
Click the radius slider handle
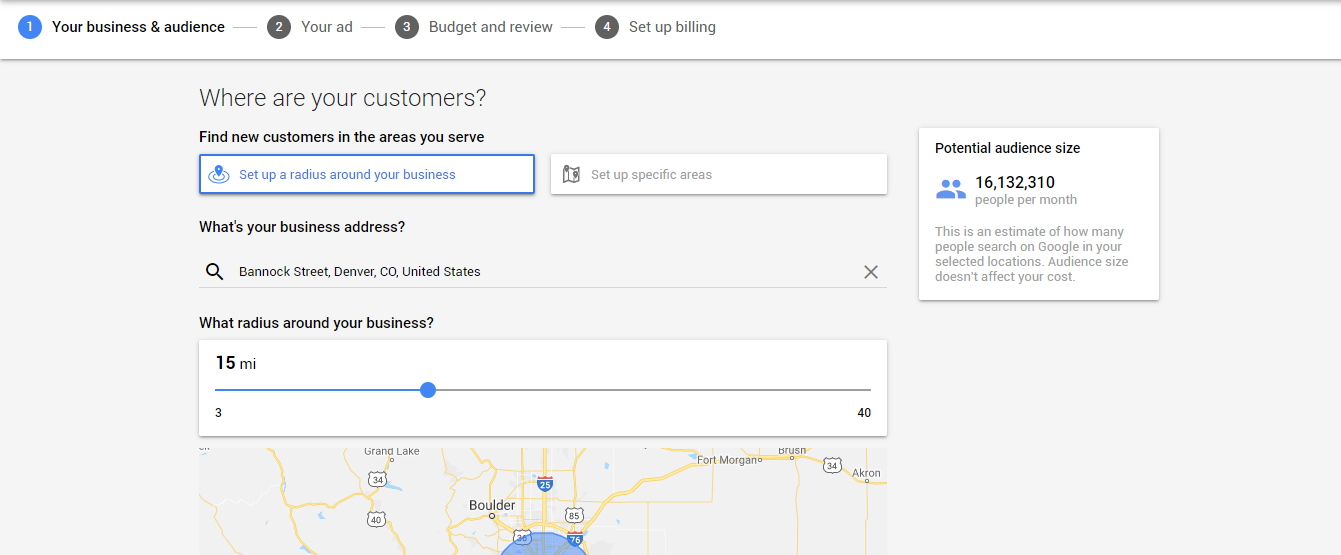(x=428, y=390)
